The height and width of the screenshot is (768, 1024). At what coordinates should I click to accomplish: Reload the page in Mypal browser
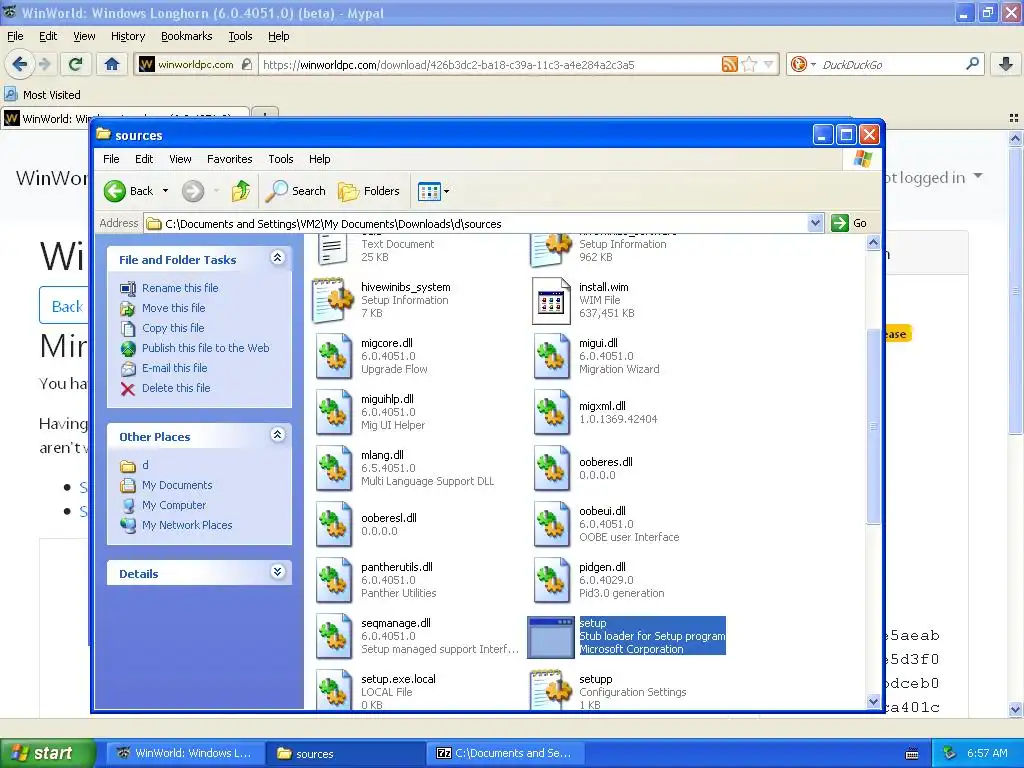coord(76,64)
